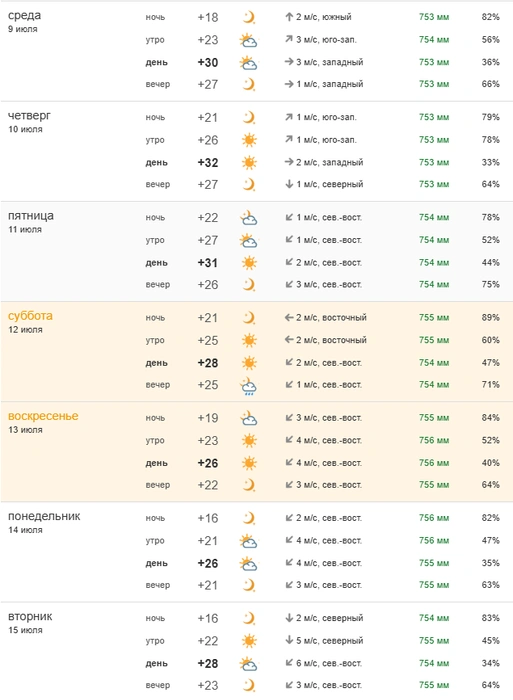Select вторник 15 июля day heading
513x700 pixels.
click(x=30, y=622)
